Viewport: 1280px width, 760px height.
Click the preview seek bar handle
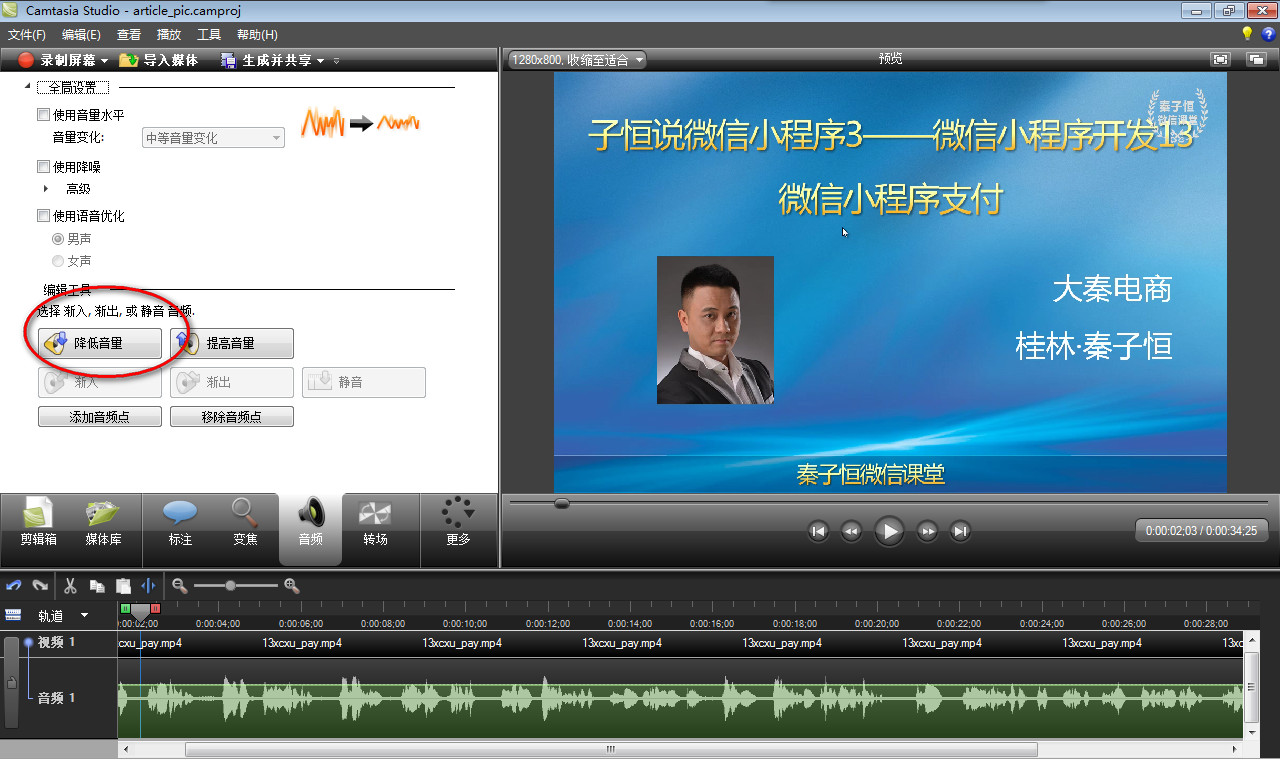562,503
